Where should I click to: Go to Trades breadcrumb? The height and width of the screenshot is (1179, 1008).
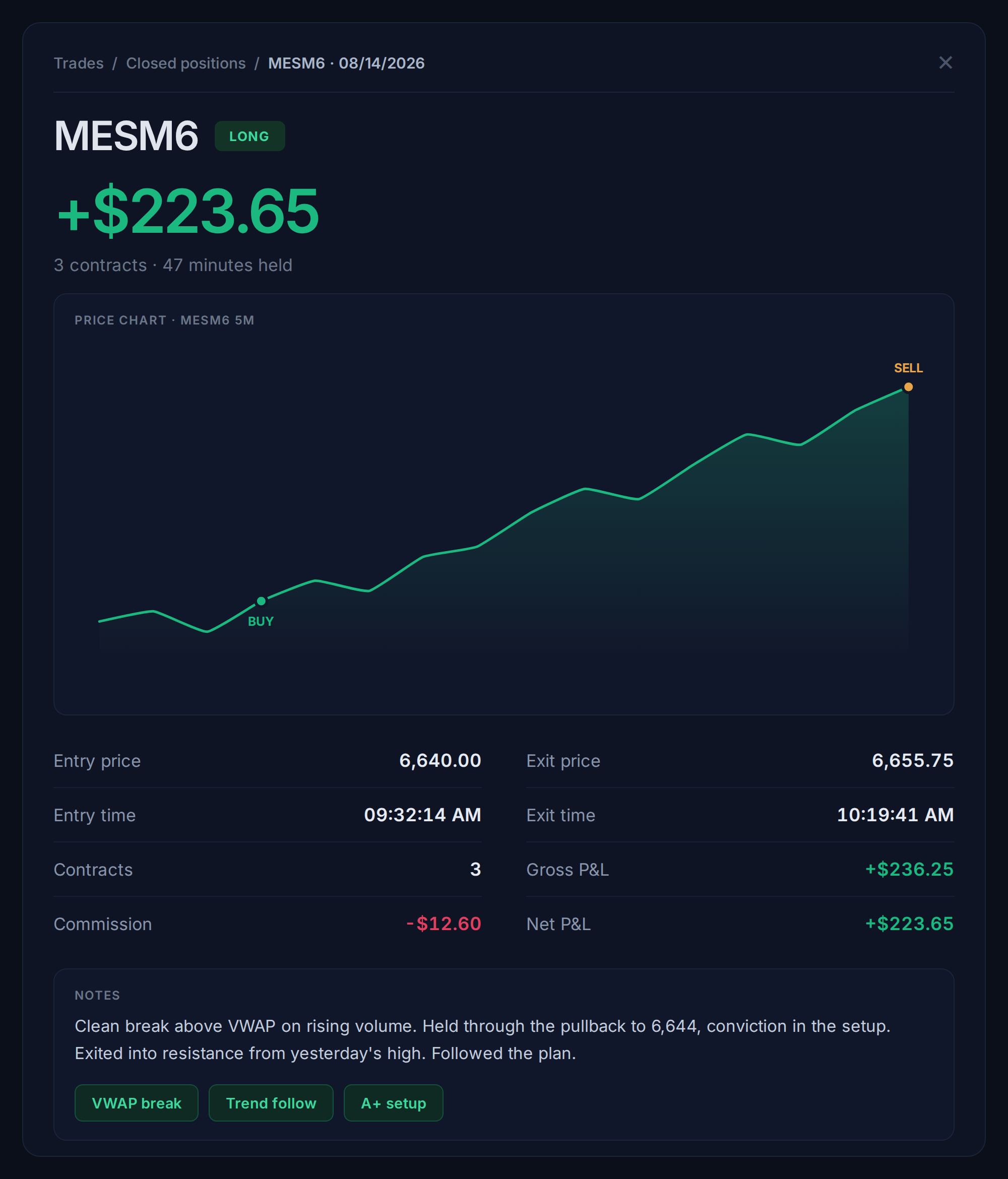pos(79,63)
